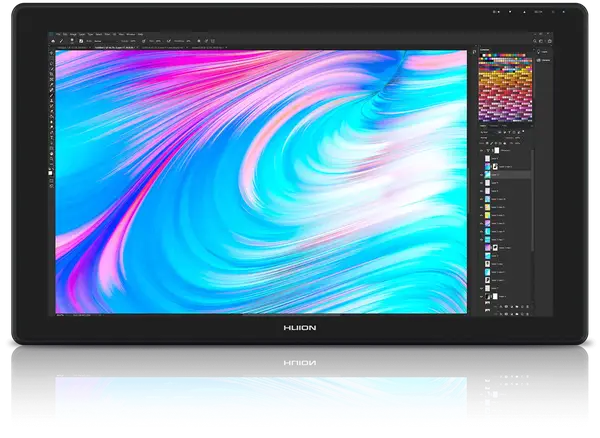The width and height of the screenshot is (600, 438).
Task: Switch to the Channels tab
Action: tap(494, 125)
